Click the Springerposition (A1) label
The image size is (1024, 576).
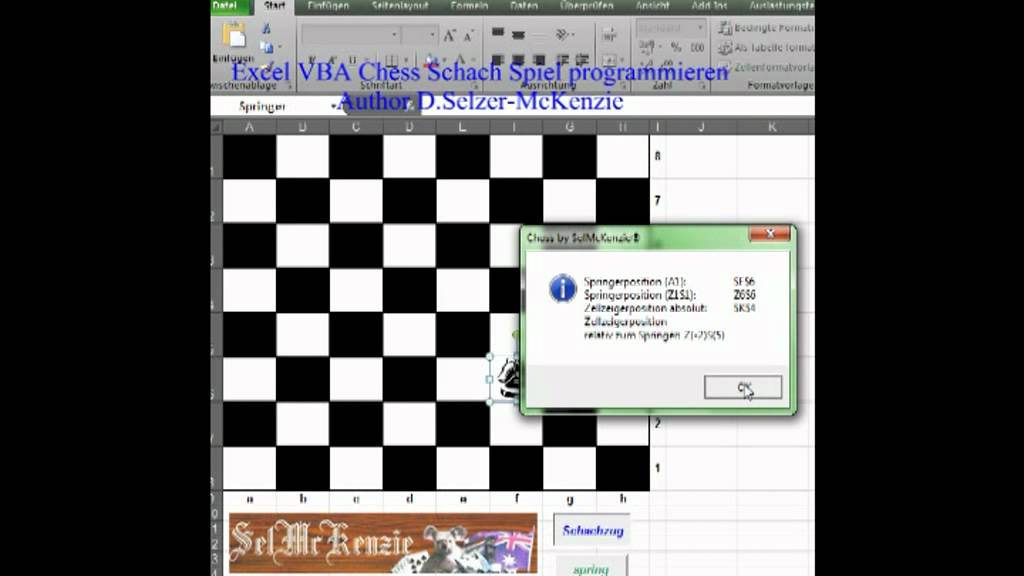click(x=634, y=281)
